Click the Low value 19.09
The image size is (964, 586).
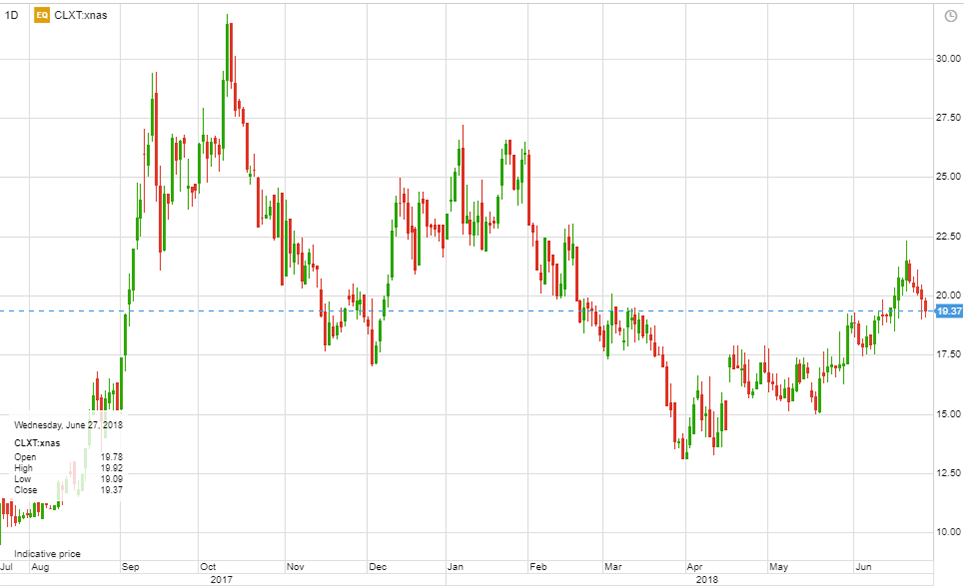pos(111,479)
